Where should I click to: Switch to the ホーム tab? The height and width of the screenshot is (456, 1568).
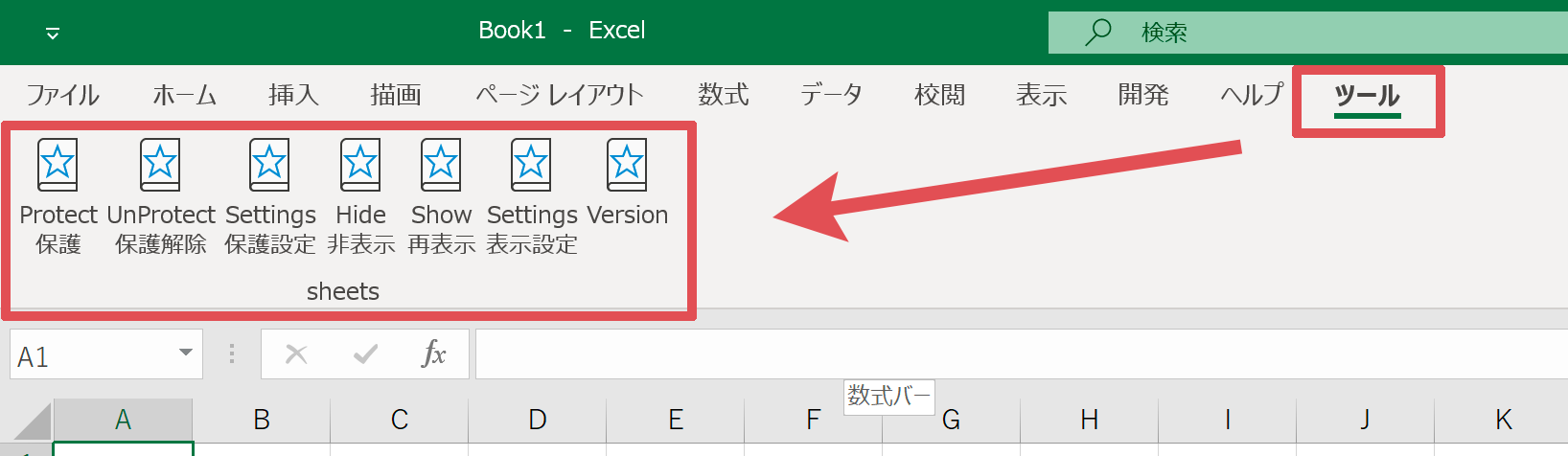[x=184, y=95]
